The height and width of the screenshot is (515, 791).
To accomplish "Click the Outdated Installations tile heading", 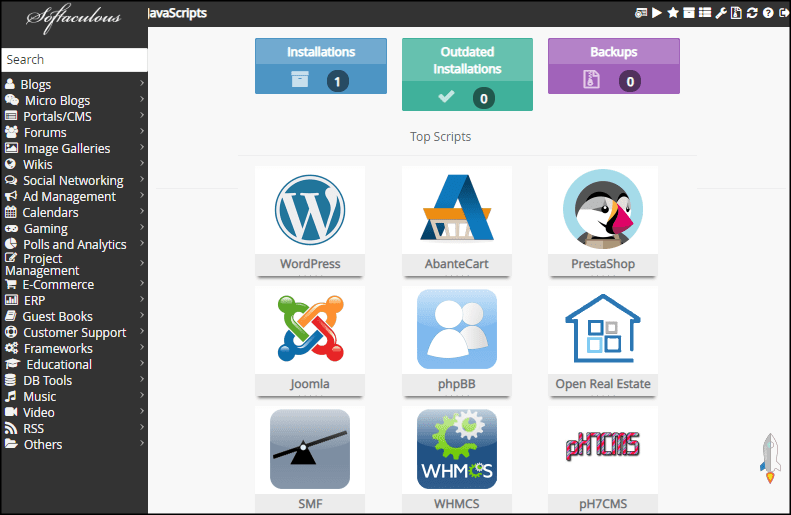I will [x=467, y=61].
